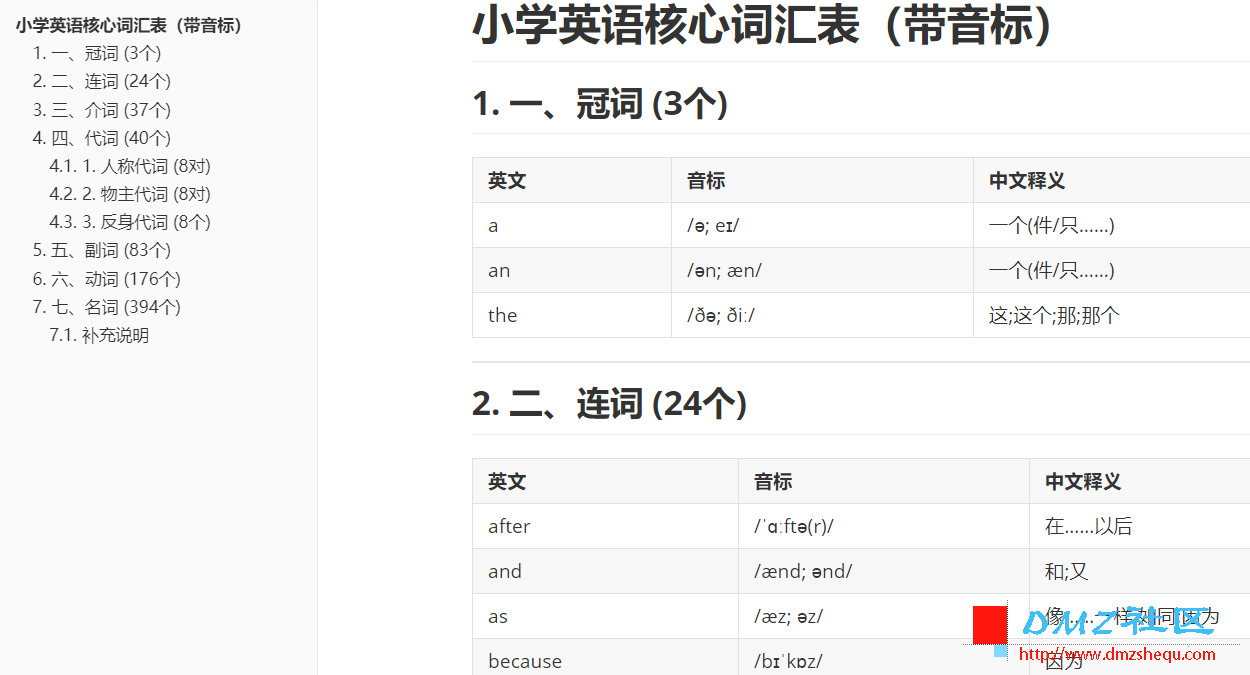Image resolution: width=1250 pixels, height=675 pixels.
Task: Navigate to 二、连词 (24个) in the outline
Action: (101, 81)
